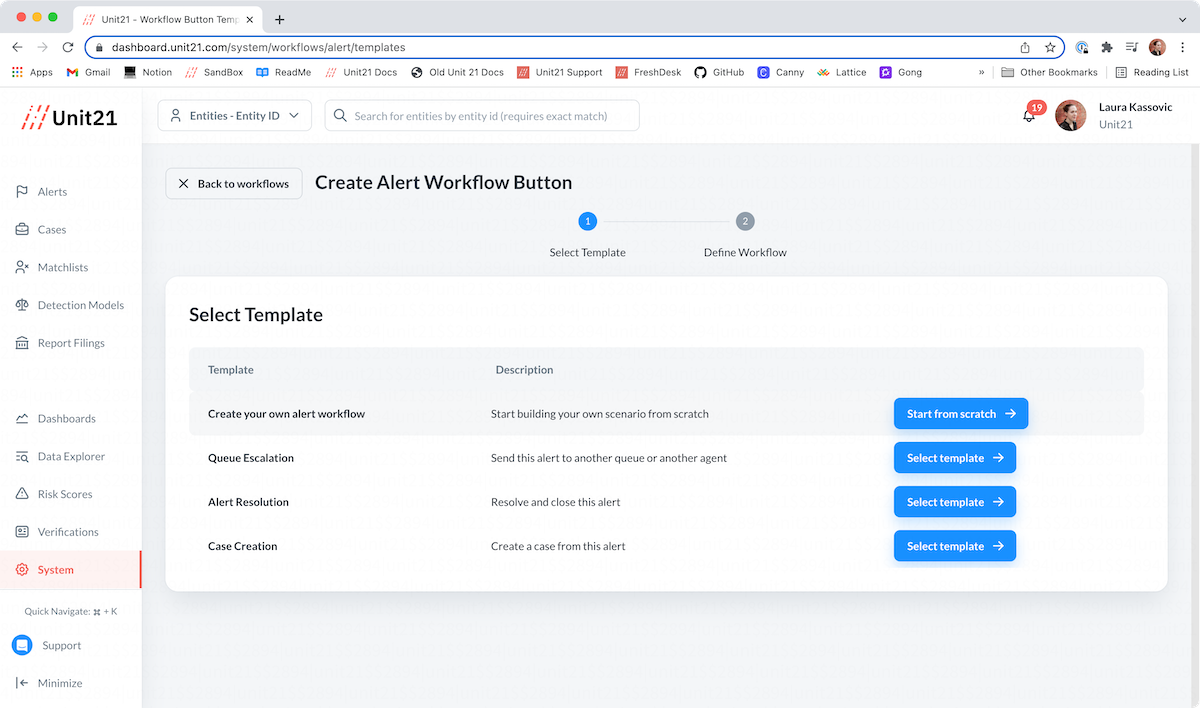Click 'Create your own alert workflow' row text
The width and height of the screenshot is (1200, 708).
(286, 414)
